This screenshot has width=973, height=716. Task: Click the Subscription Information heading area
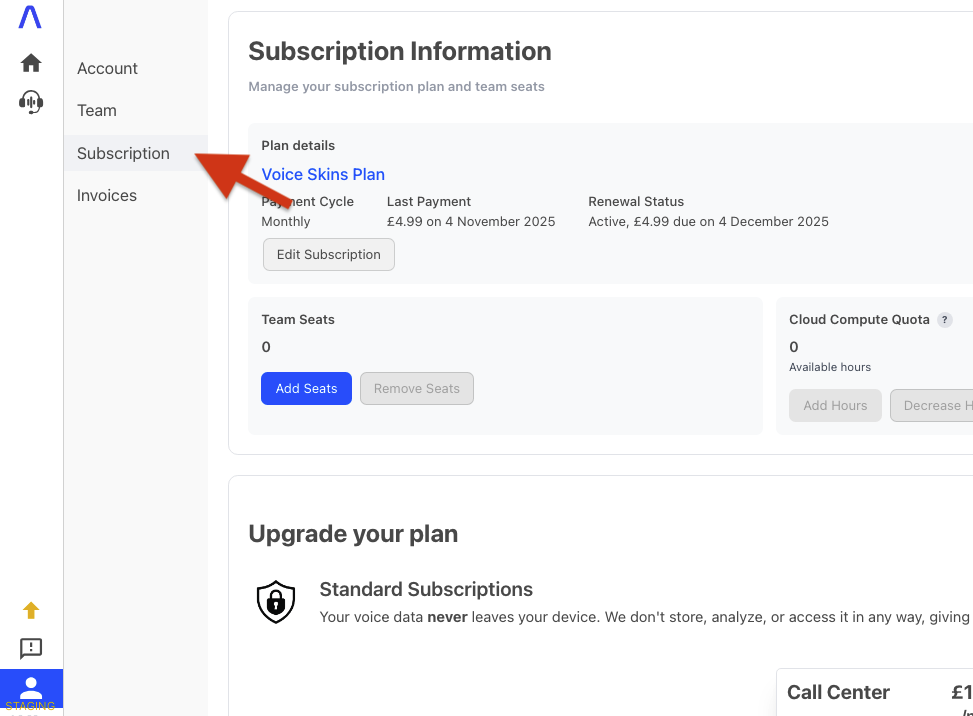click(399, 51)
